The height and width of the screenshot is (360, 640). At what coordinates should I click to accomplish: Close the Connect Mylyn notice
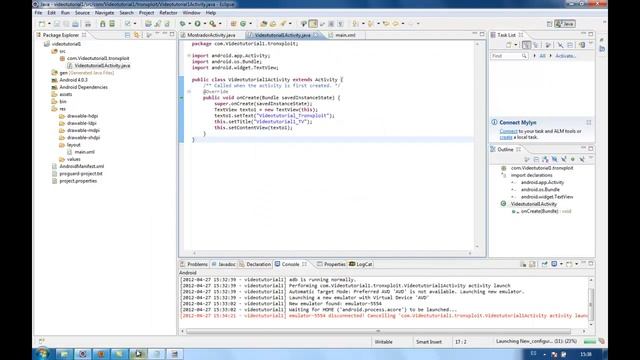(589, 122)
